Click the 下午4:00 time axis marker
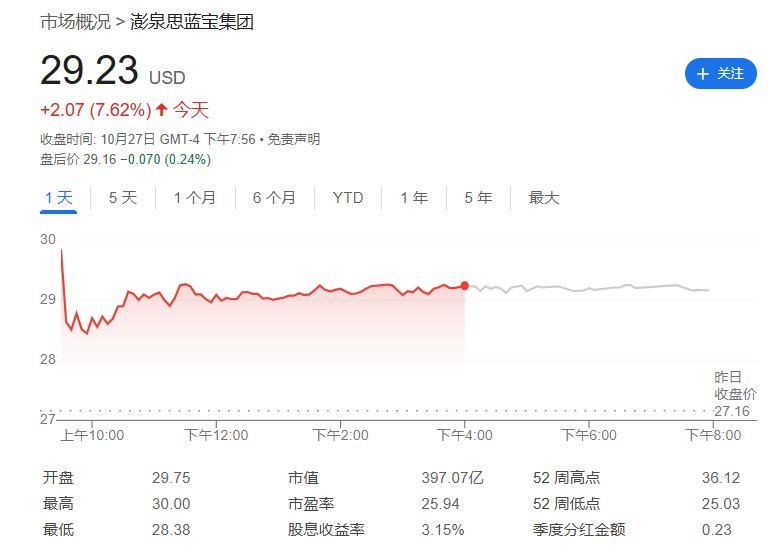 pos(464,435)
